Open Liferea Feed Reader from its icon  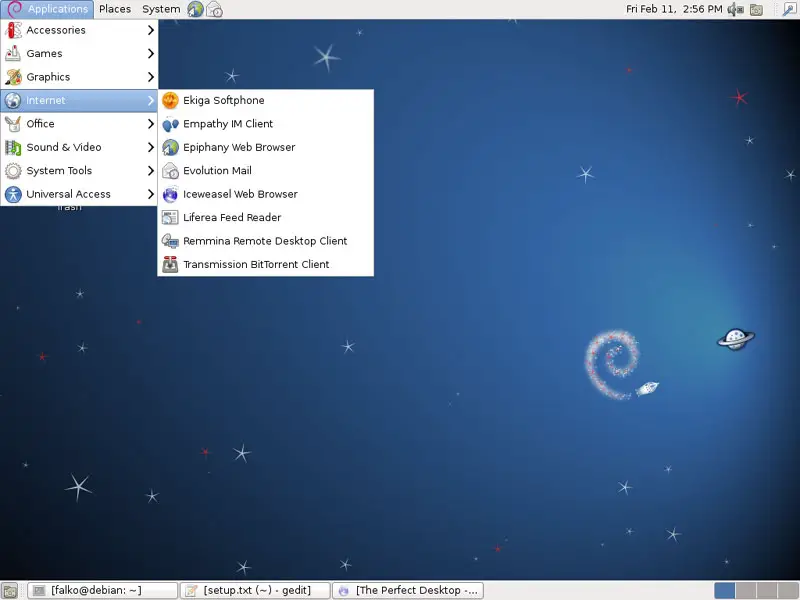click(x=170, y=217)
